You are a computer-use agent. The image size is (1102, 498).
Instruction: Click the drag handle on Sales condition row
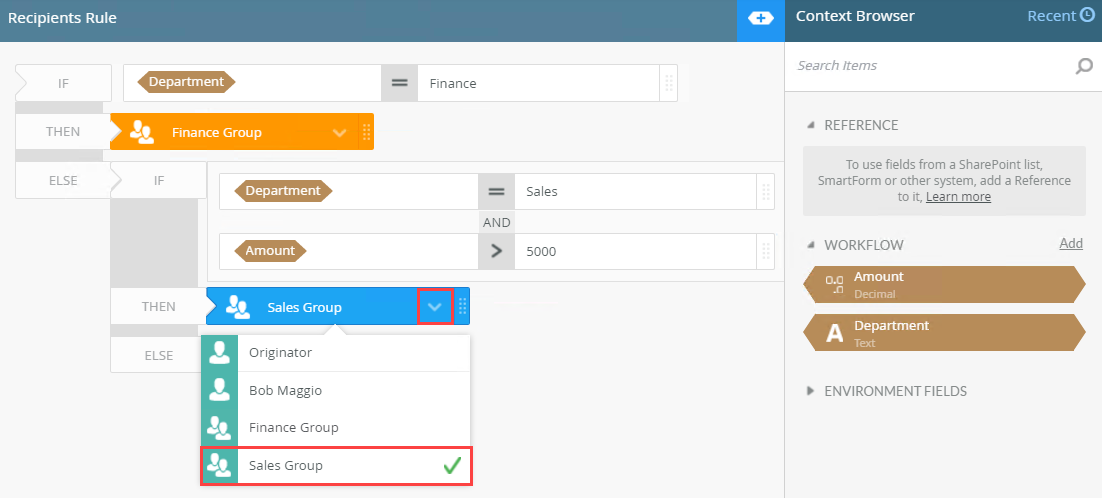pos(766,191)
